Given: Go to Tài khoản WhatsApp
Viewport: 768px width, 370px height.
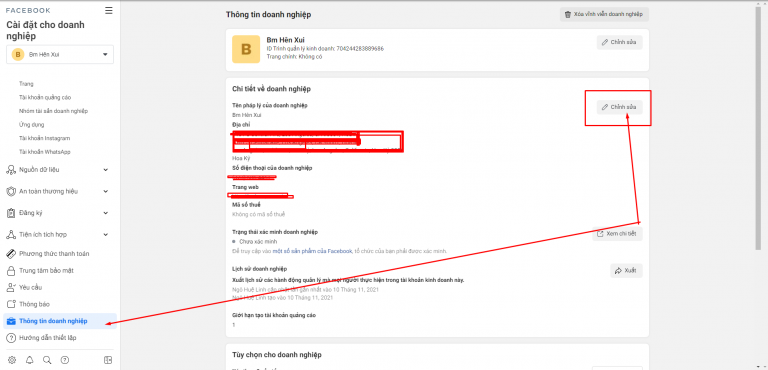Looking at the screenshot, I should tap(45, 152).
